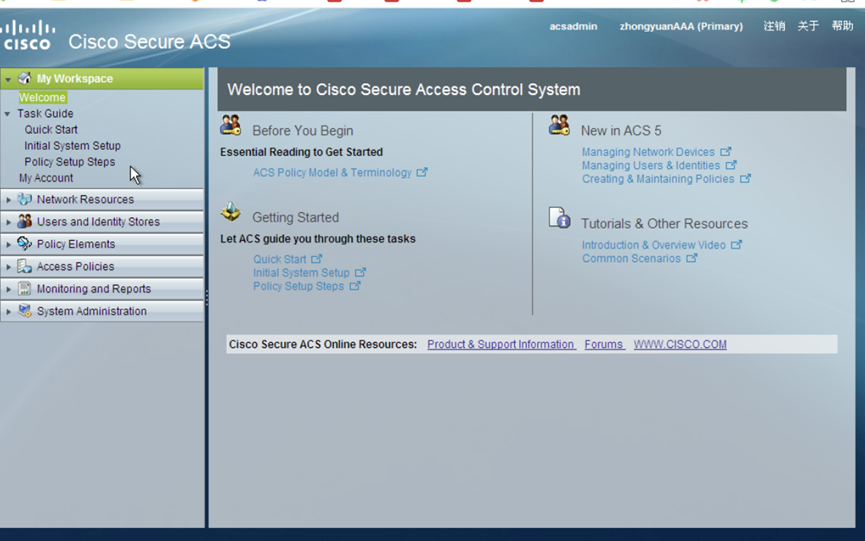Click external link icon beside Policy Setup Steps link
The image size is (865, 541).
[355, 286]
